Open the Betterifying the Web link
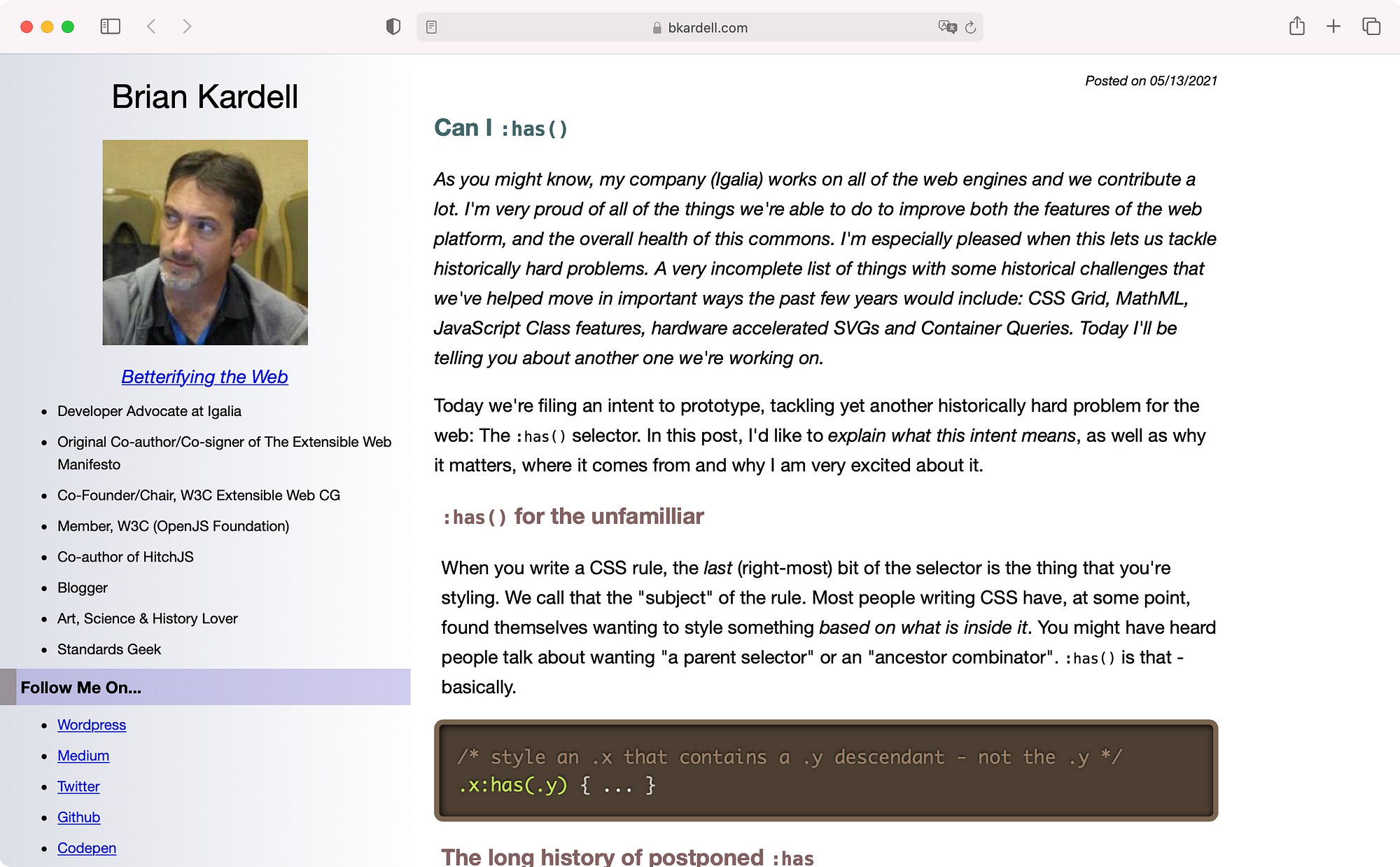The width and height of the screenshot is (1400, 867). [204, 377]
